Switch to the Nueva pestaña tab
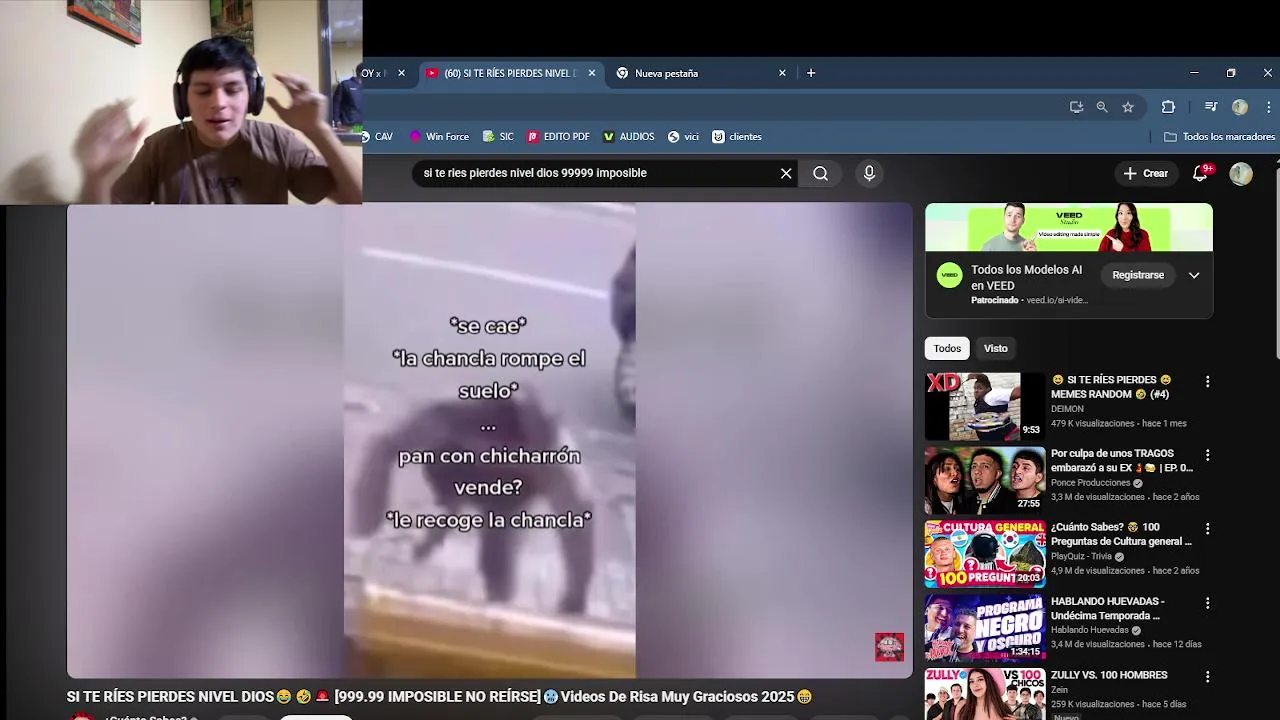The width and height of the screenshot is (1280, 720). (700, 73)
